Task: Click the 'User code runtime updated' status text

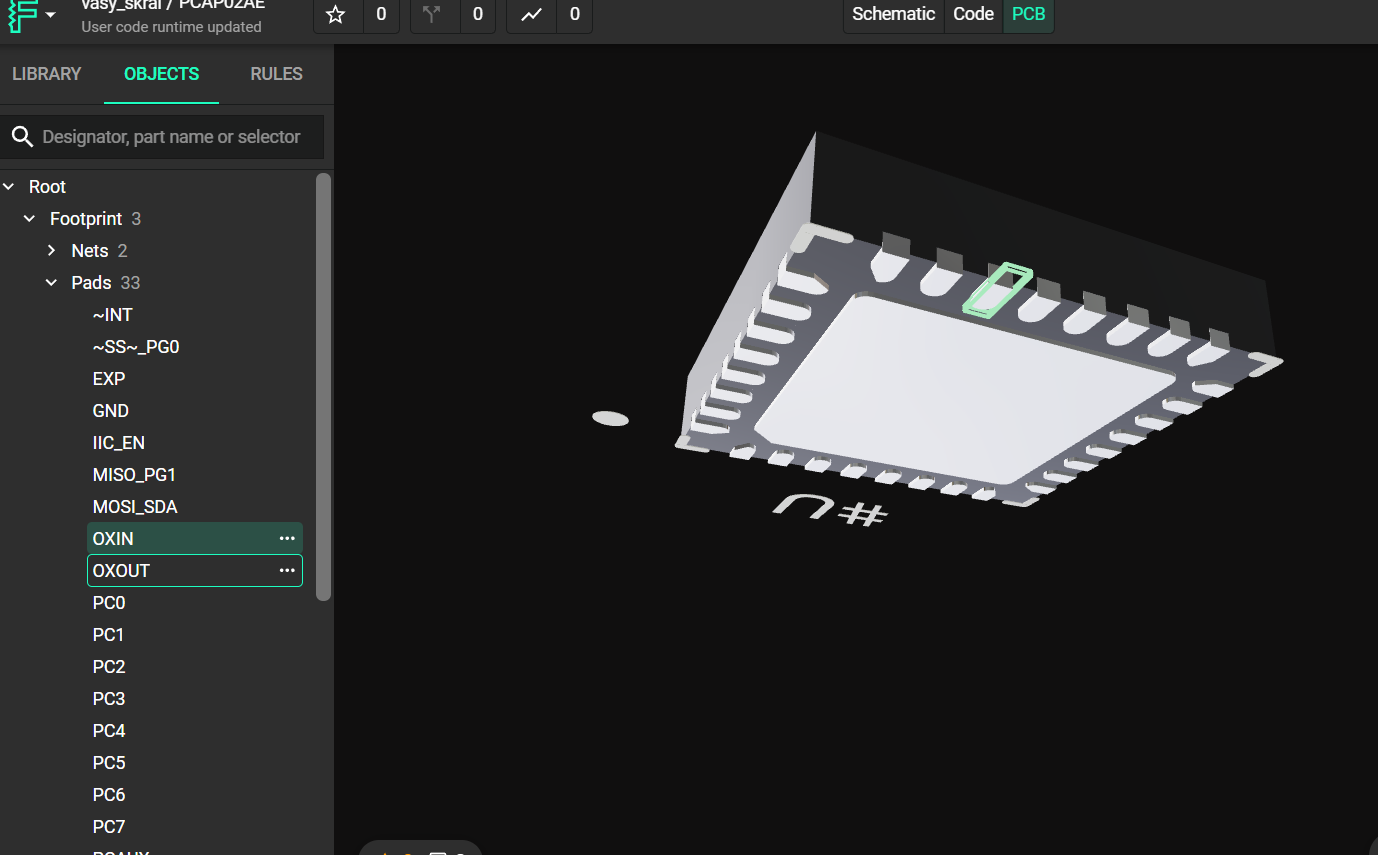Action: pyautogui.click(x=171, y=27)
